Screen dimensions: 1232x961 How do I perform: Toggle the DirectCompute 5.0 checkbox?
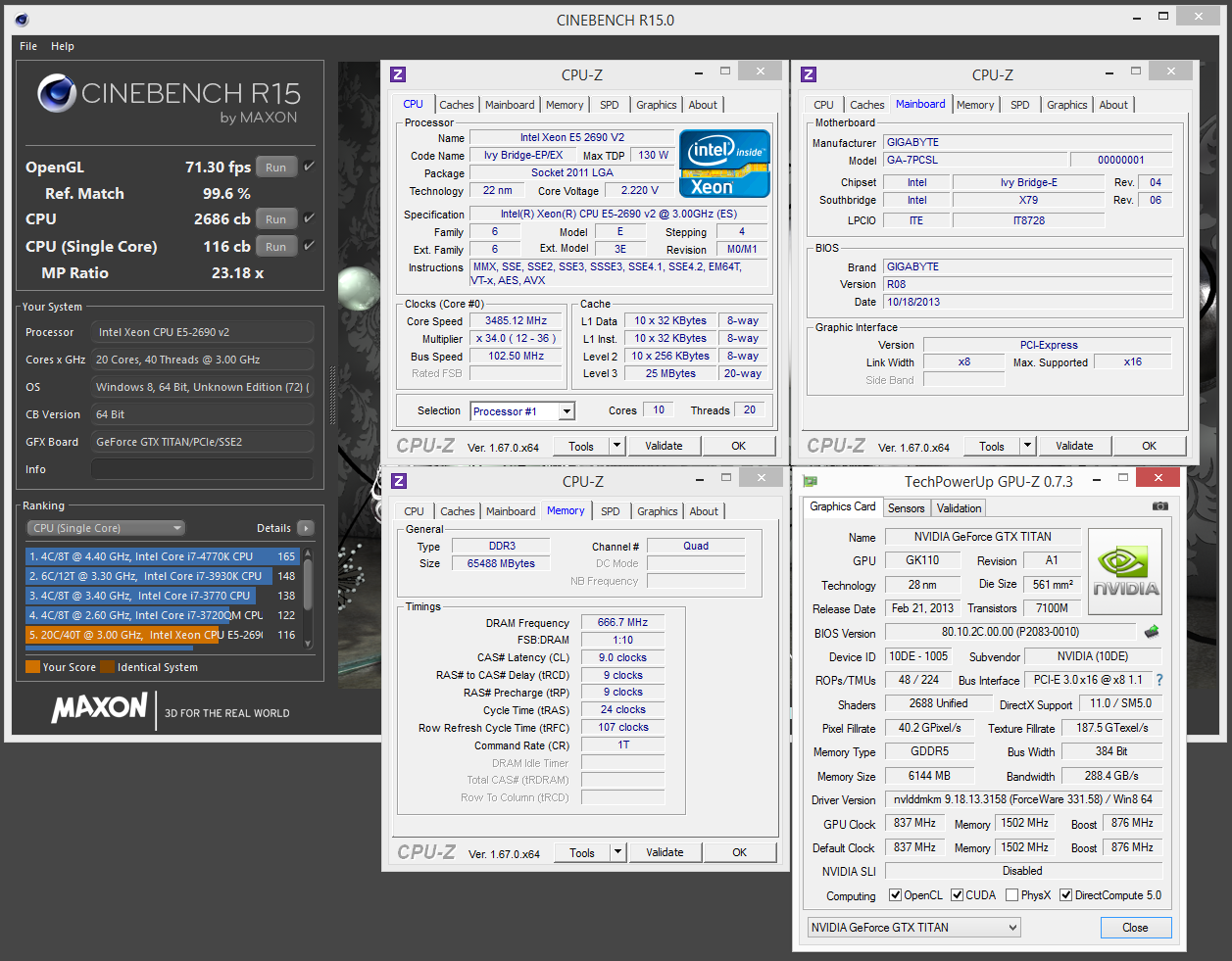(x=1065, y=895)
